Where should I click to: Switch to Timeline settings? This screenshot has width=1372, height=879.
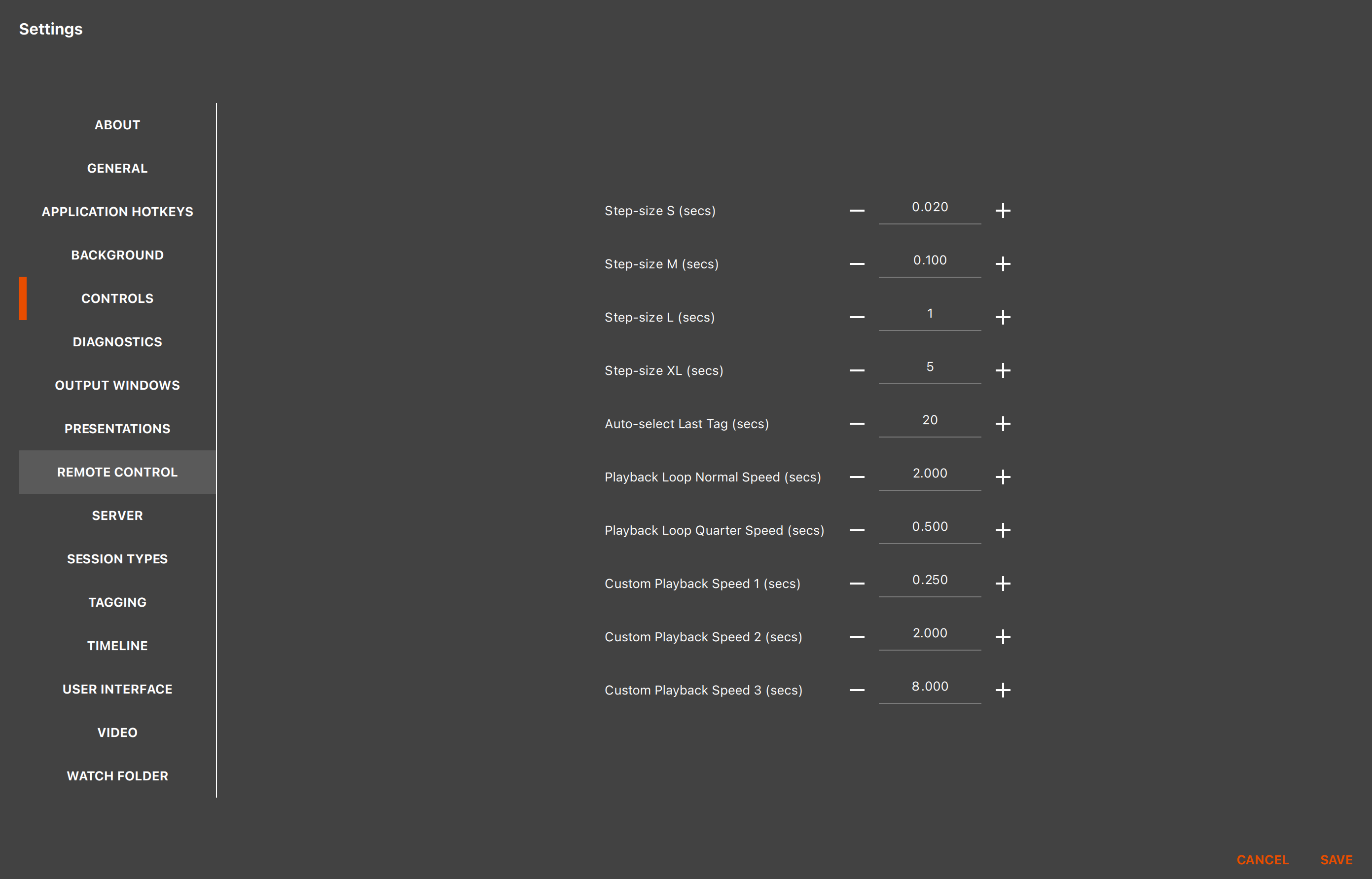click(117, 646)
